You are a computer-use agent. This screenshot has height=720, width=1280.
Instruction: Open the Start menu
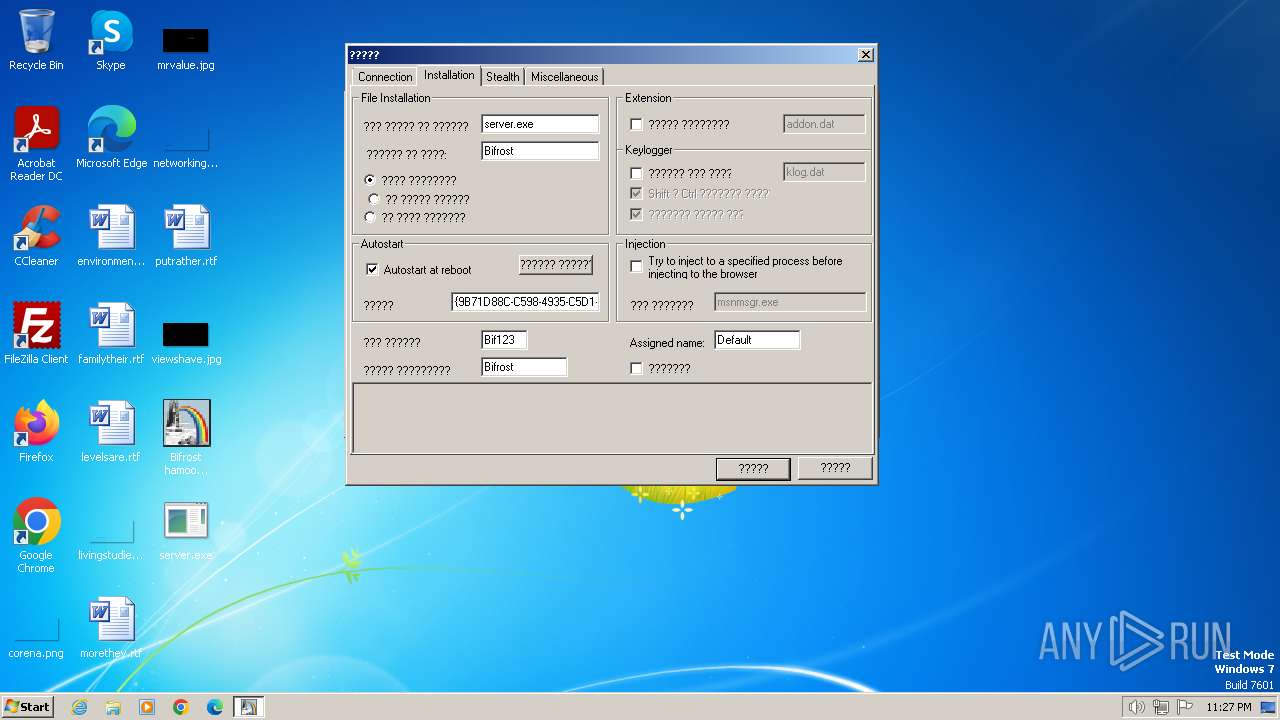coord(27,707)
